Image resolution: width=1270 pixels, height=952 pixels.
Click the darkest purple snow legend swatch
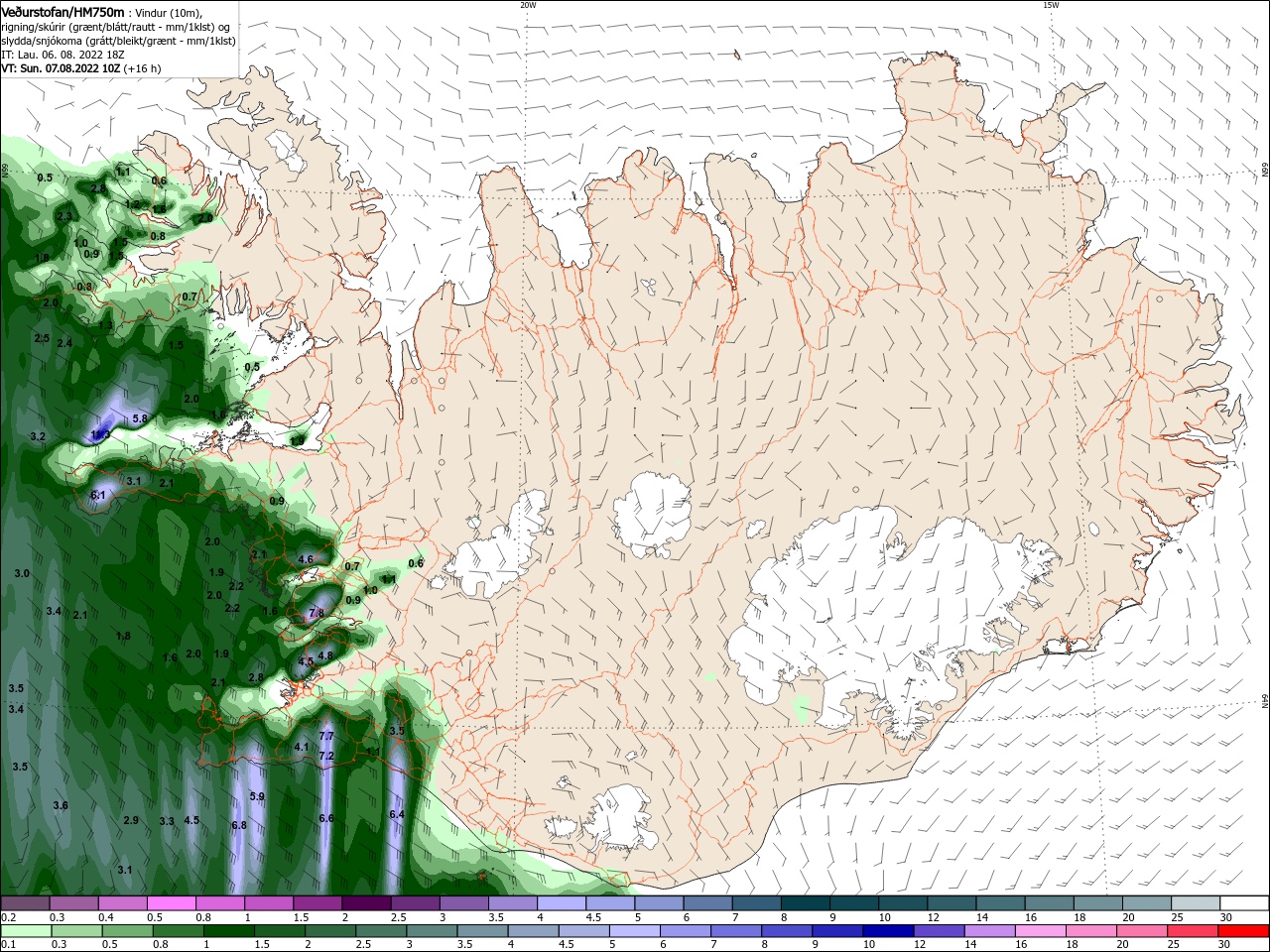365,902
